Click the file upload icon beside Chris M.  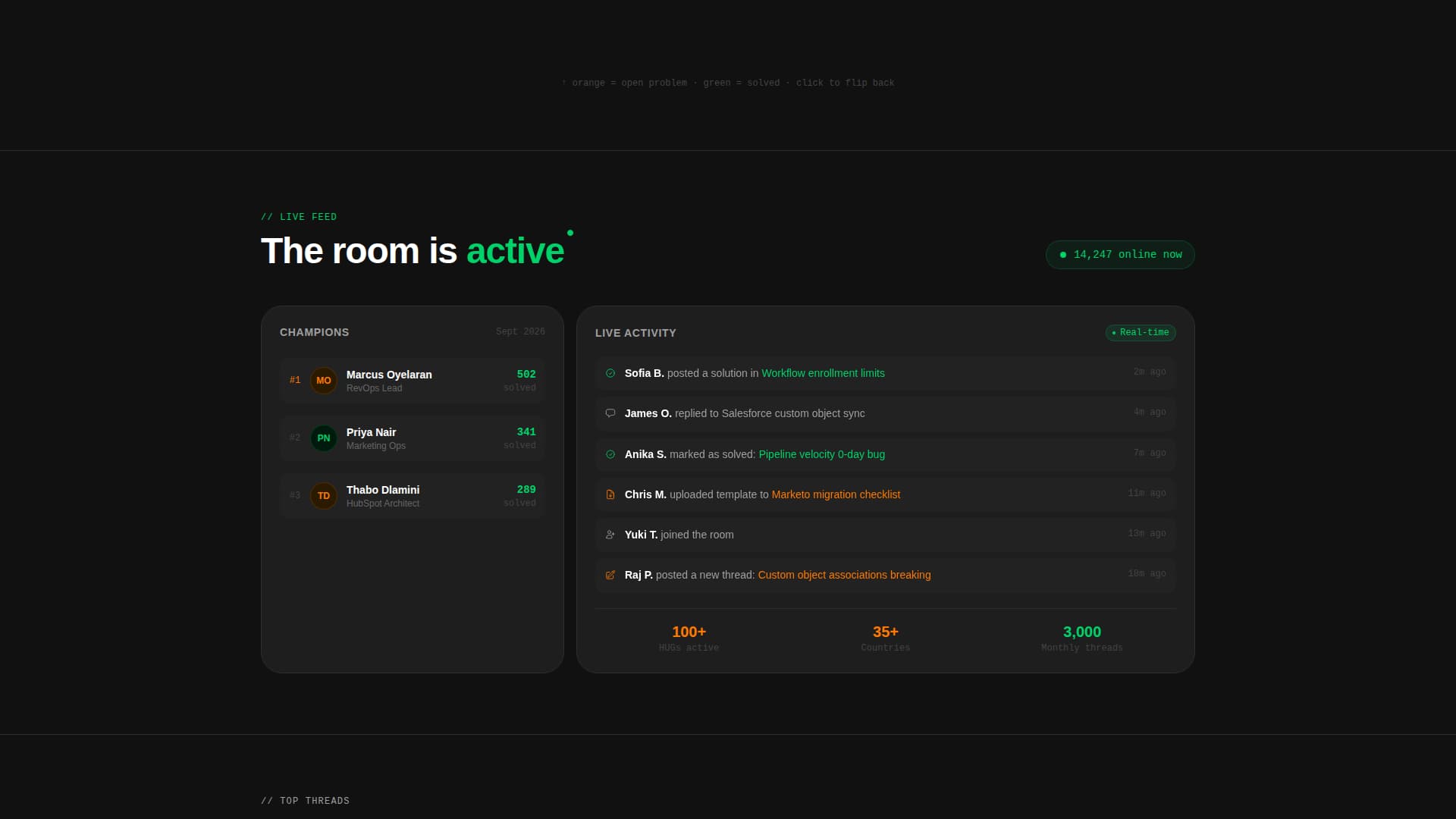click(x=610, y=494)
